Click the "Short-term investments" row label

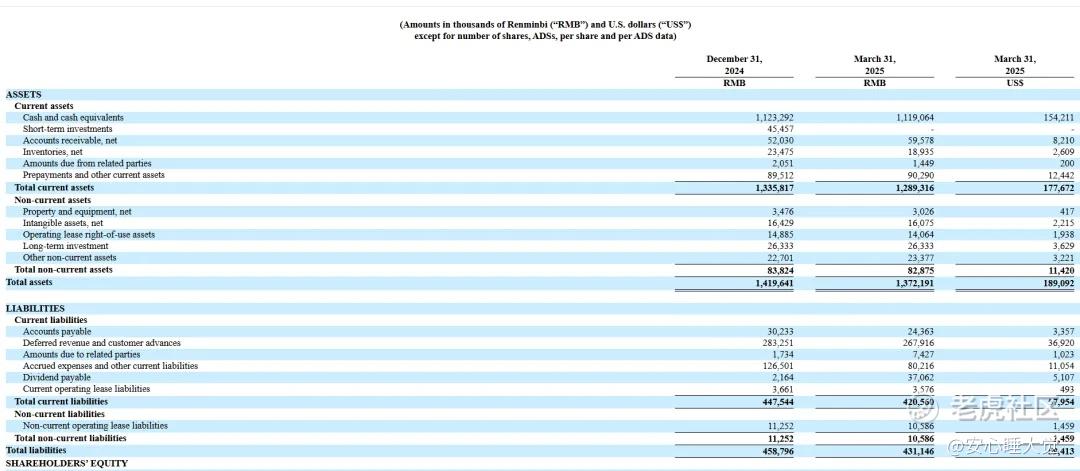68,129
